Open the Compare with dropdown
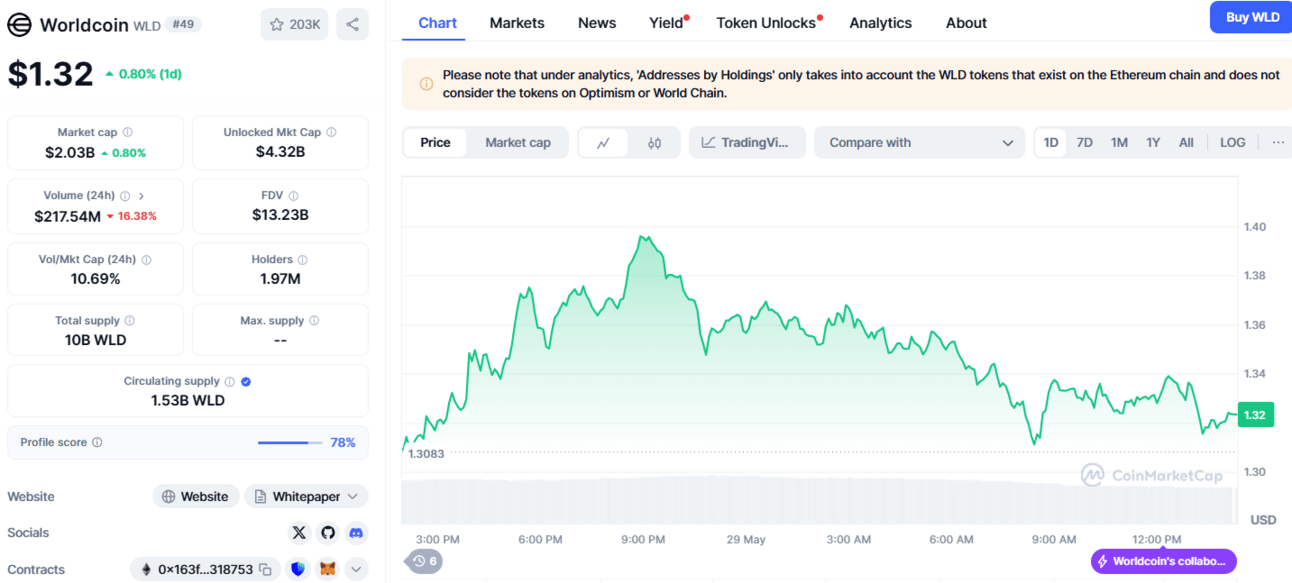Viewport: 1292px width, 583px height. click(920, 143)
